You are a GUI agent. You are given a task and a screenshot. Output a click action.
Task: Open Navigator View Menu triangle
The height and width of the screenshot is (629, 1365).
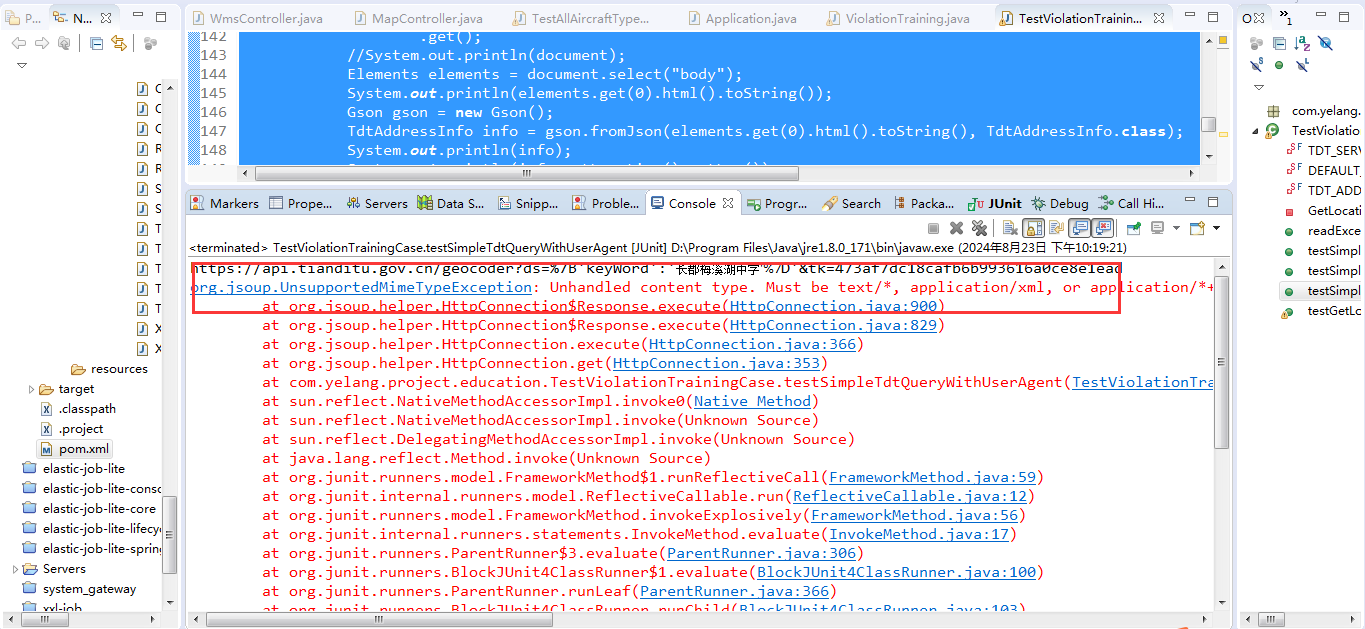tap(21, 66)
